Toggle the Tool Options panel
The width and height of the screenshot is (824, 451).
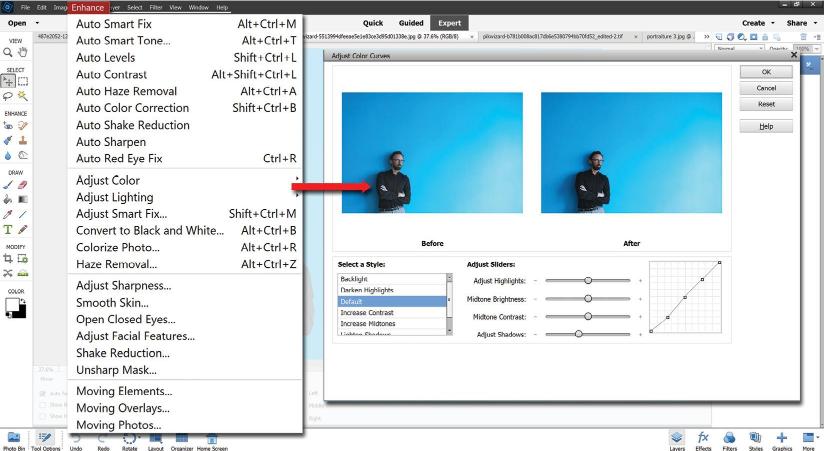pyautogui.click(x=46, y=440)
